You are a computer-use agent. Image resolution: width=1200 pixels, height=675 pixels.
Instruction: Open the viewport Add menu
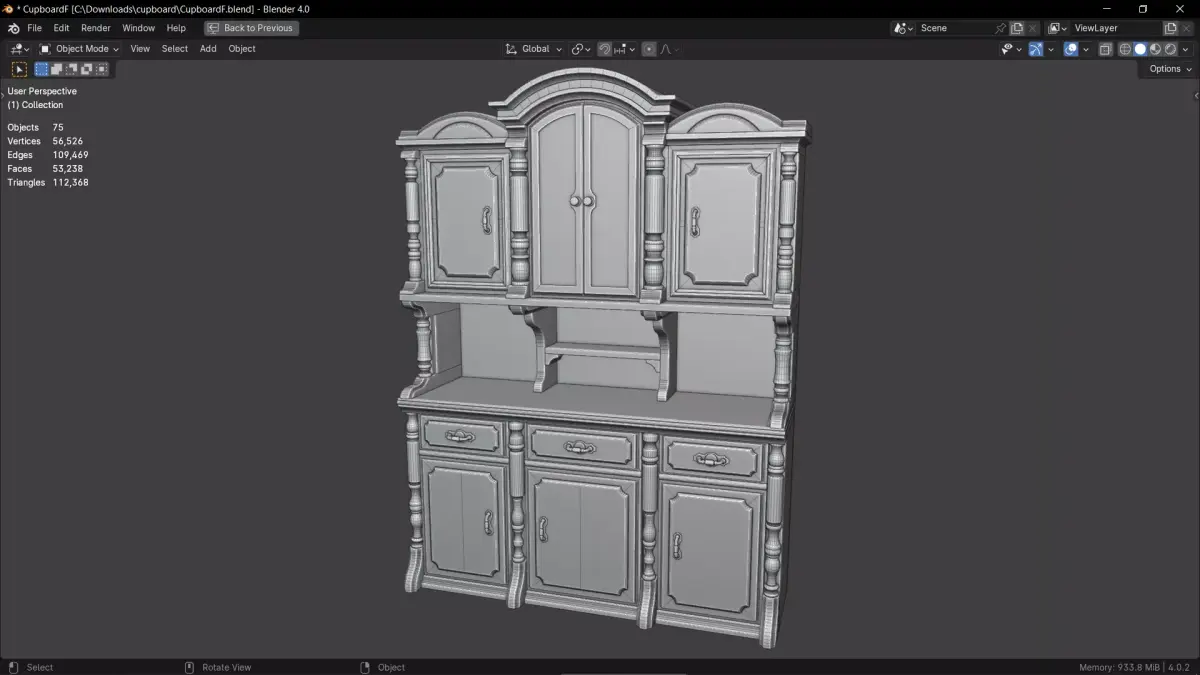208,48
